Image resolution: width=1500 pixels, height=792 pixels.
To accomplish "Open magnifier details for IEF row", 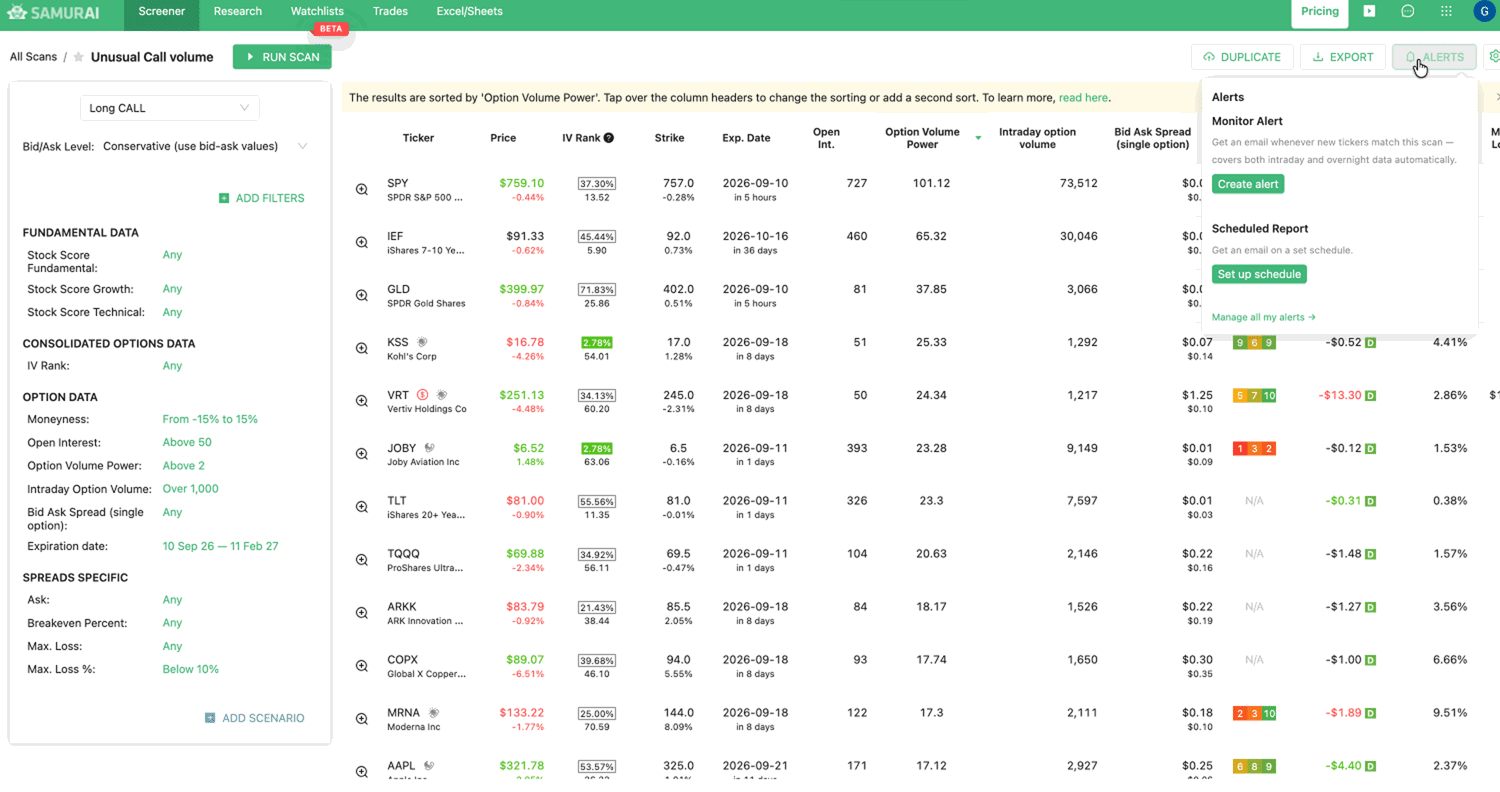I will click(362, 242).
